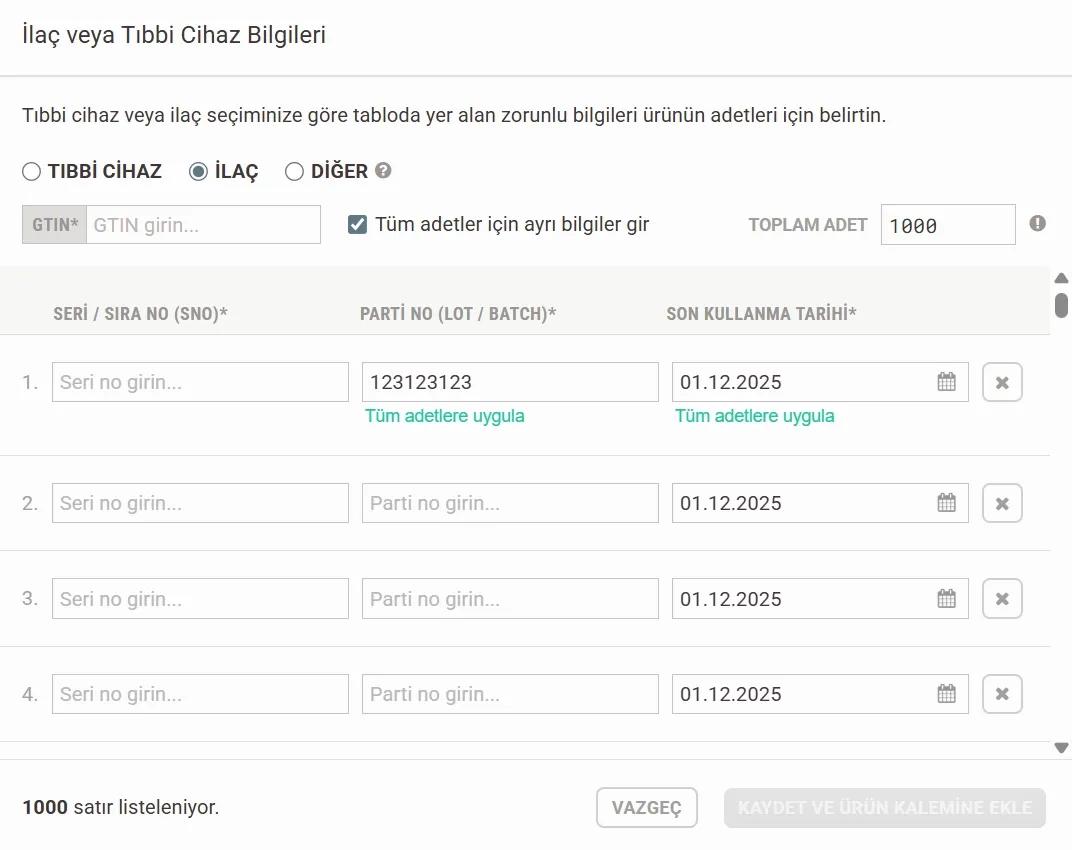This screenshot has height=850, width=1072.
Task: Remove row 2 with the X button
Action: tap(1002, 503)
